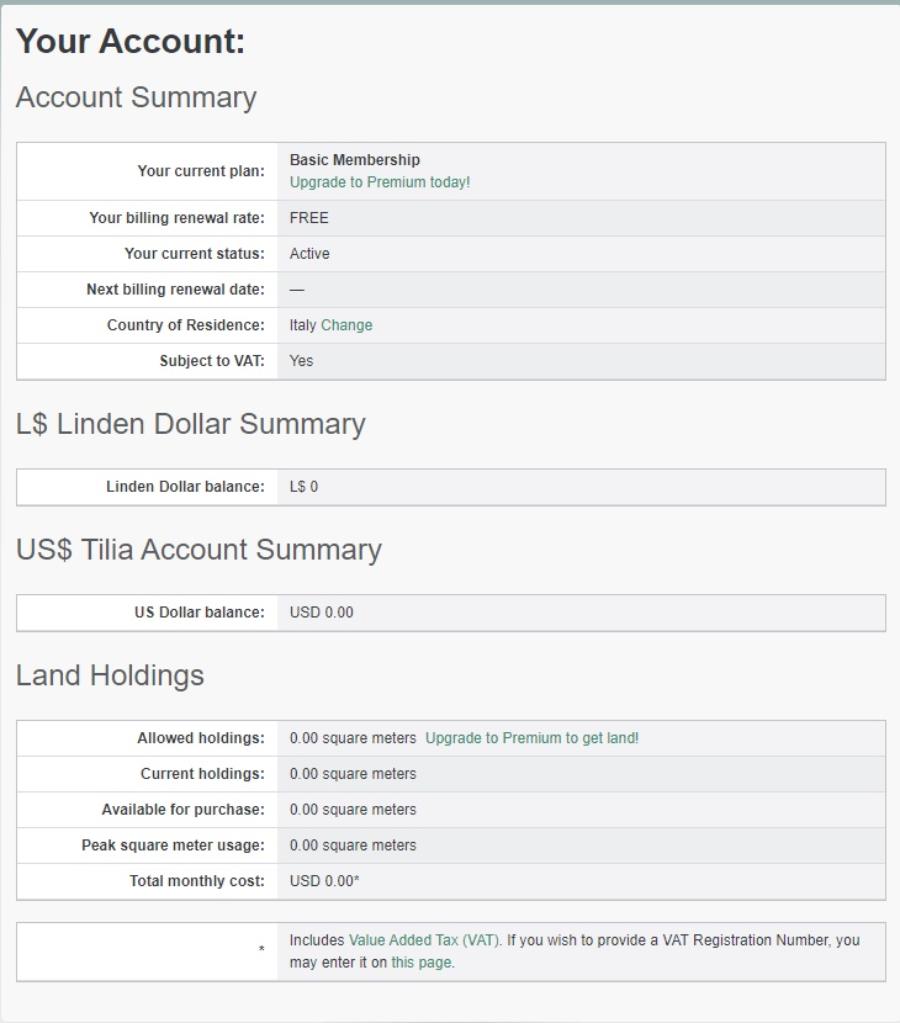
Task: Follow Upgrade to Premium to get land link
Action: 532,738
